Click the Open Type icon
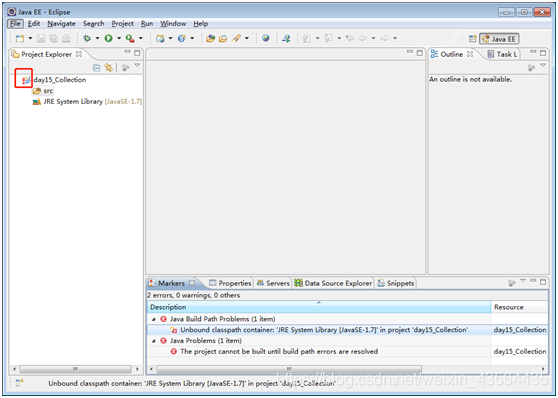The width and height of the screenshot is (558, 398). [210, 38]
